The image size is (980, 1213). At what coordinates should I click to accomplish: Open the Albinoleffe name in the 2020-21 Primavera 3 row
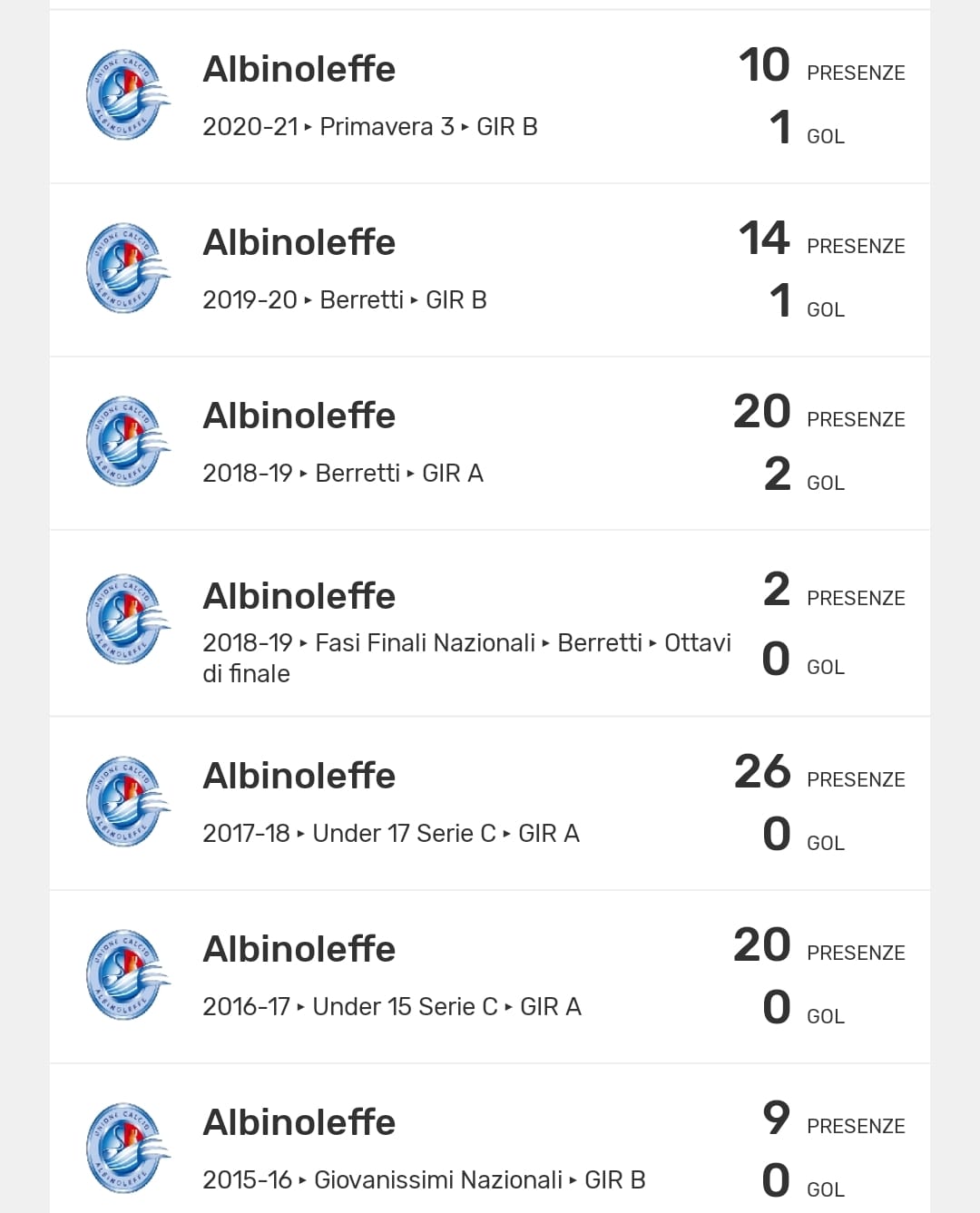coord(299,69)
